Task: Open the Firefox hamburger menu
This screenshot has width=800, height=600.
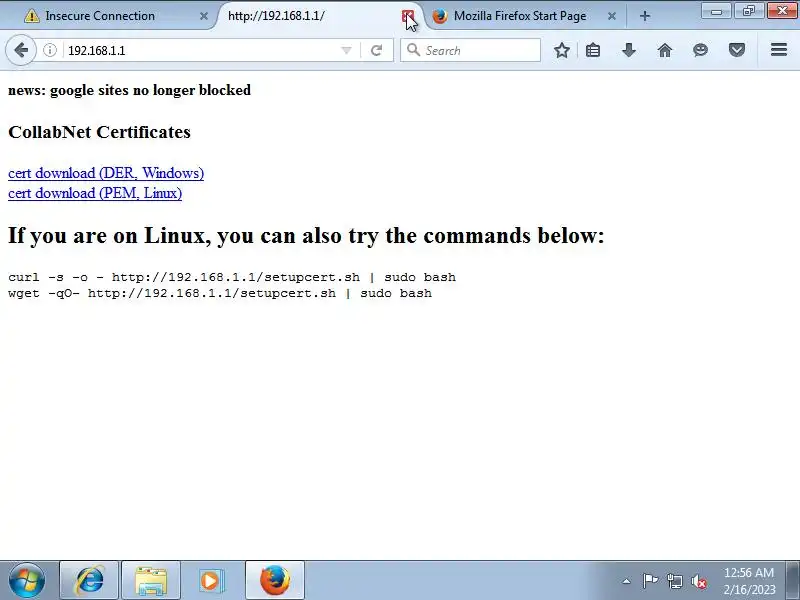Action: point(779,49)
